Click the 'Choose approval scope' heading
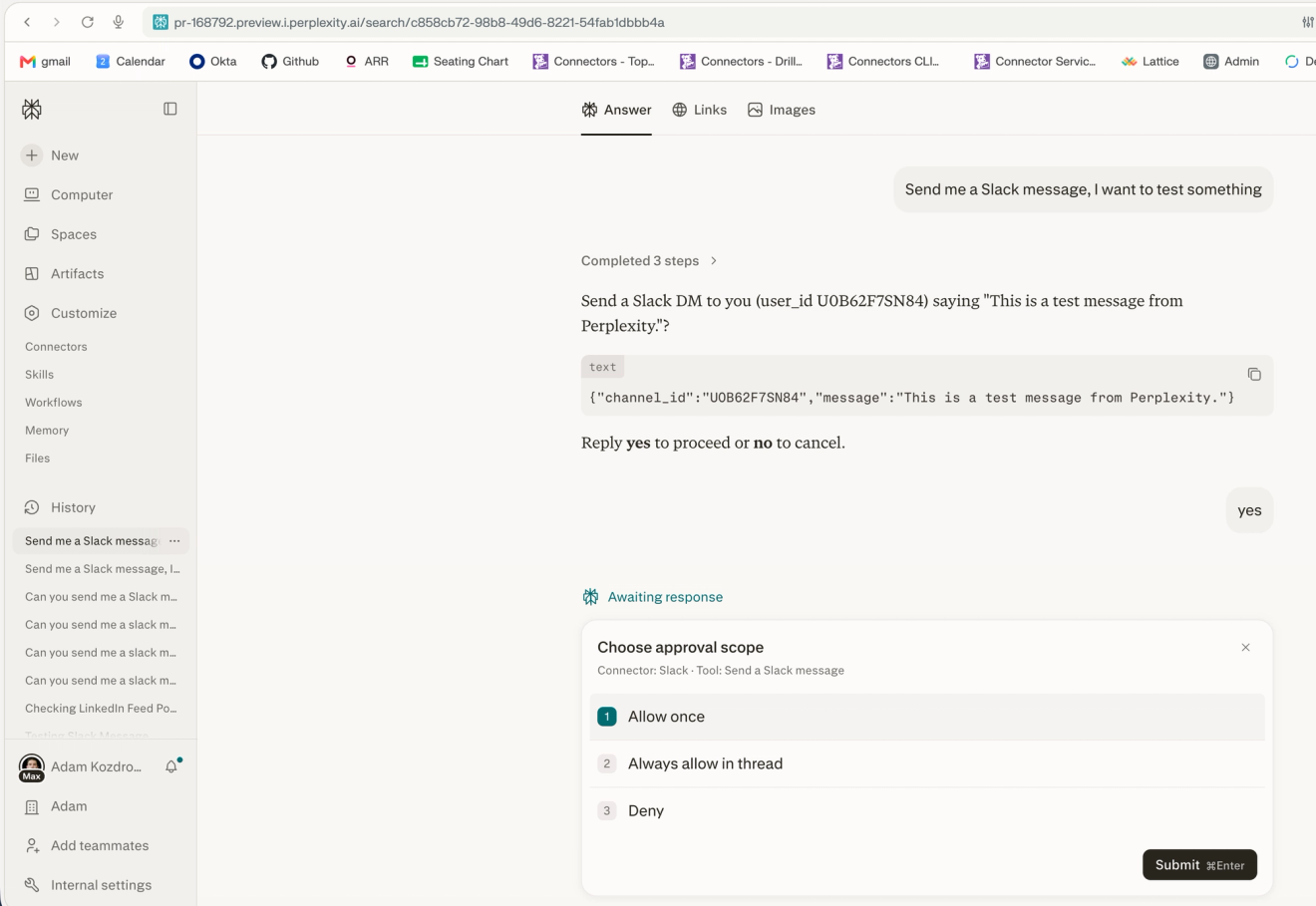Viewport: 1316px width, 906px height. (x=681, y=647)
